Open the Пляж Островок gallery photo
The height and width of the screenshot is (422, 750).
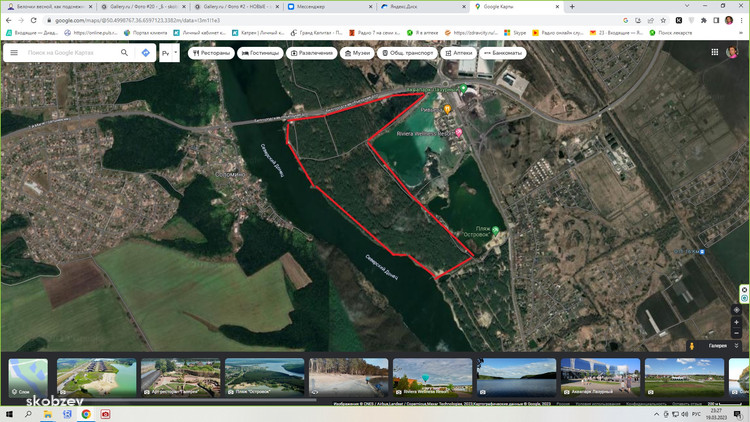(x=265, y=378)
